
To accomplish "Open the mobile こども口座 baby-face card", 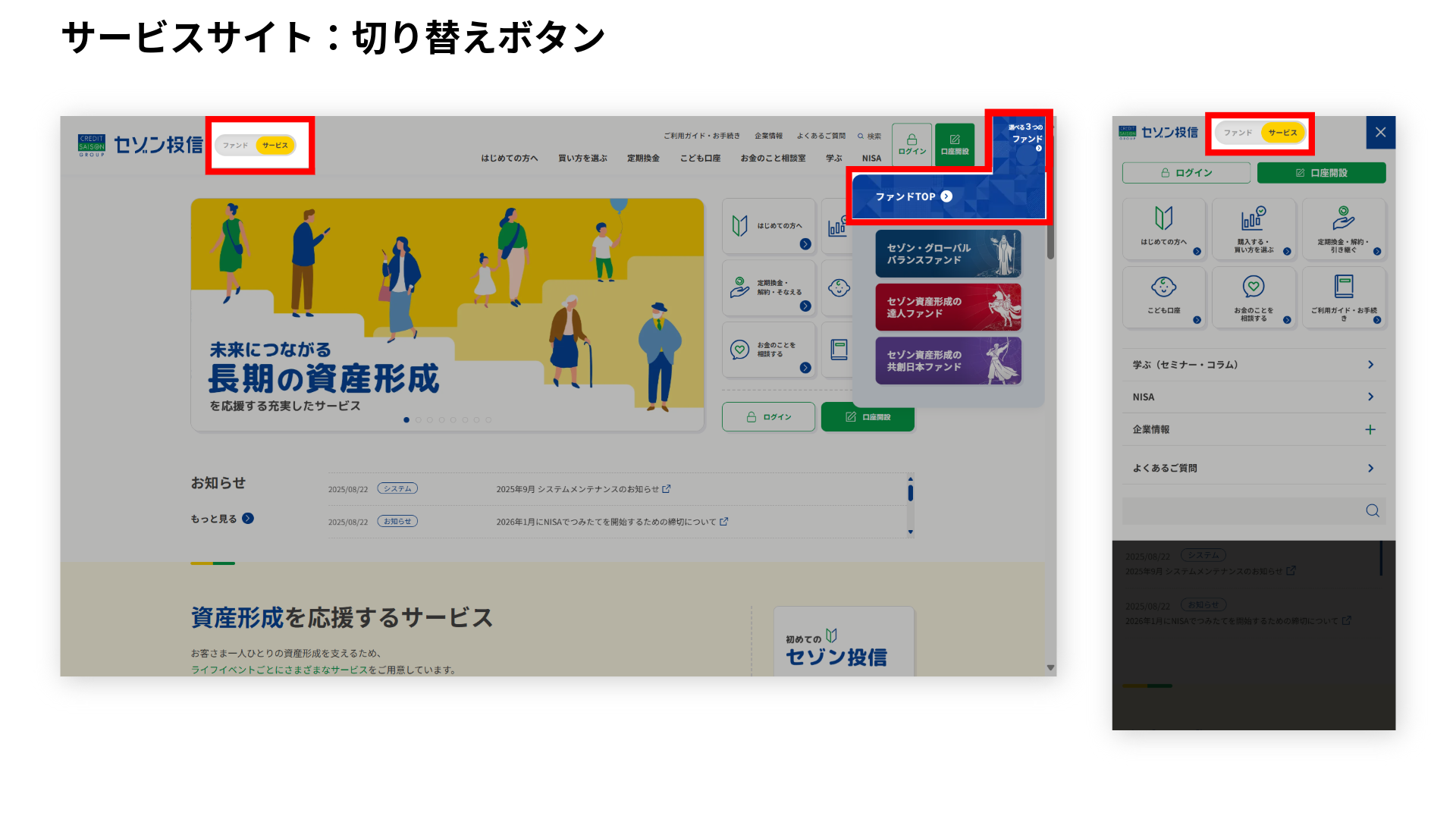I will [x=1164, y=297].
